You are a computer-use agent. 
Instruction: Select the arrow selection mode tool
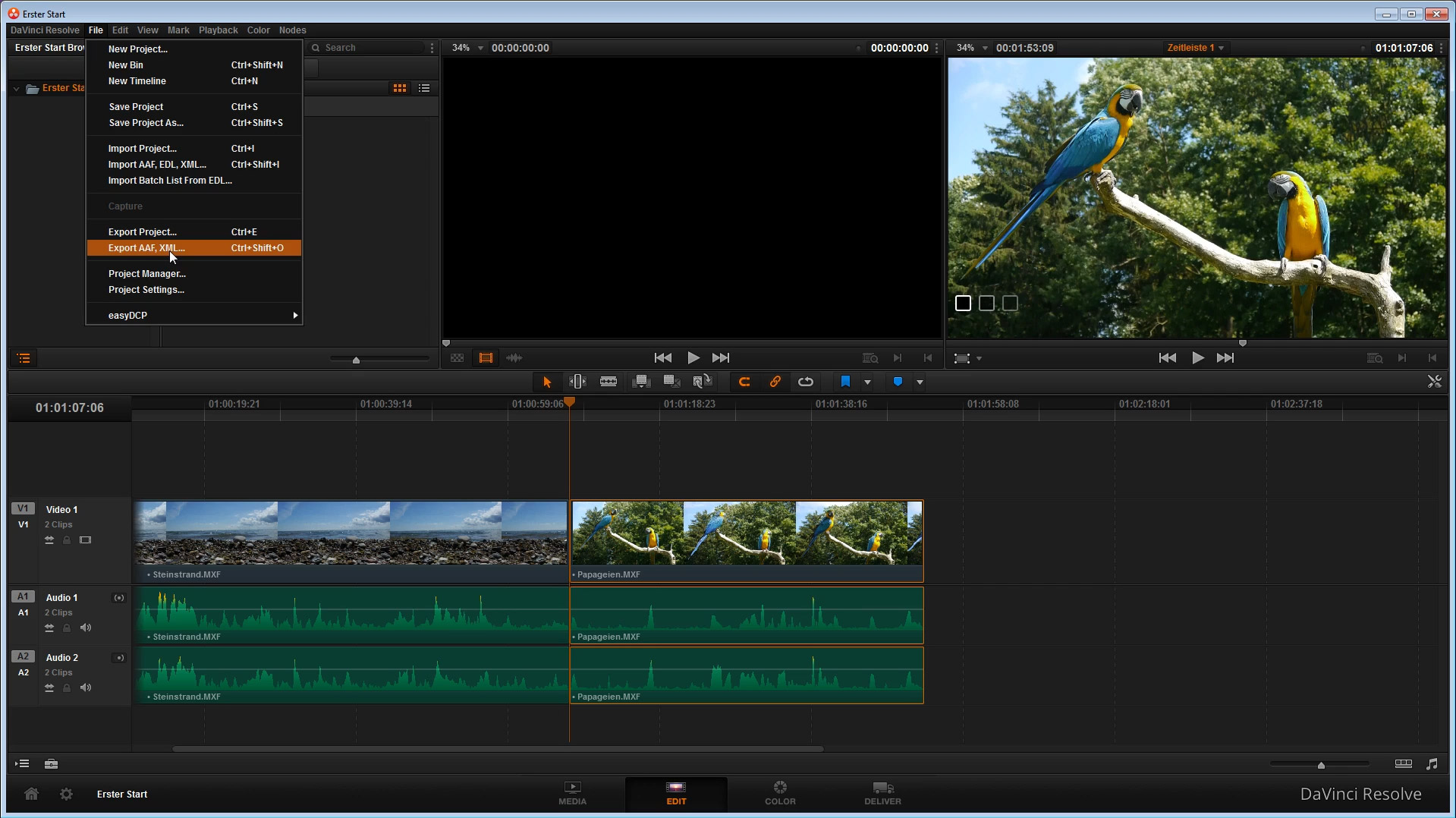coord(547,382)
